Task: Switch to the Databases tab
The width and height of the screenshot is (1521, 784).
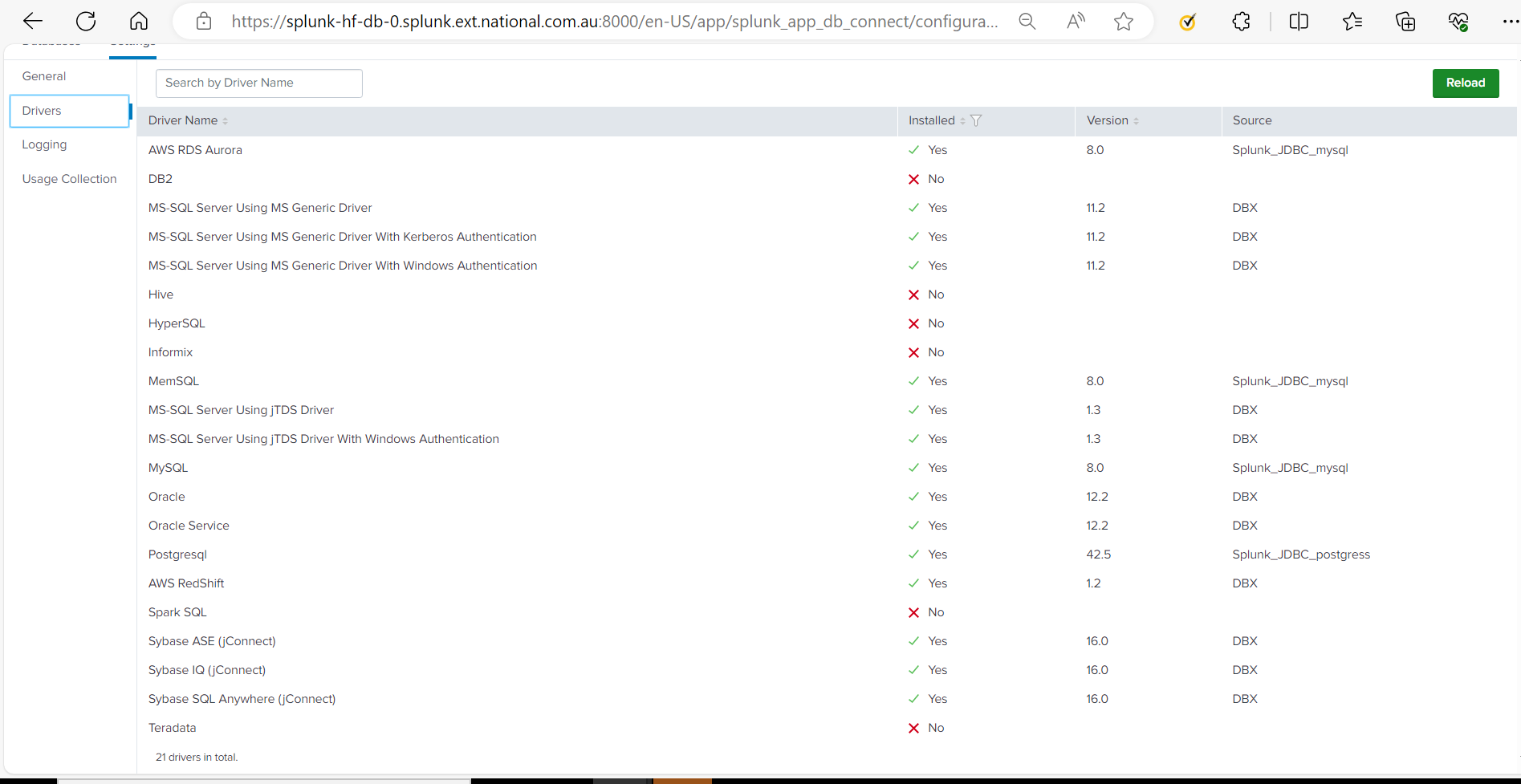Action: coord(51,42)
